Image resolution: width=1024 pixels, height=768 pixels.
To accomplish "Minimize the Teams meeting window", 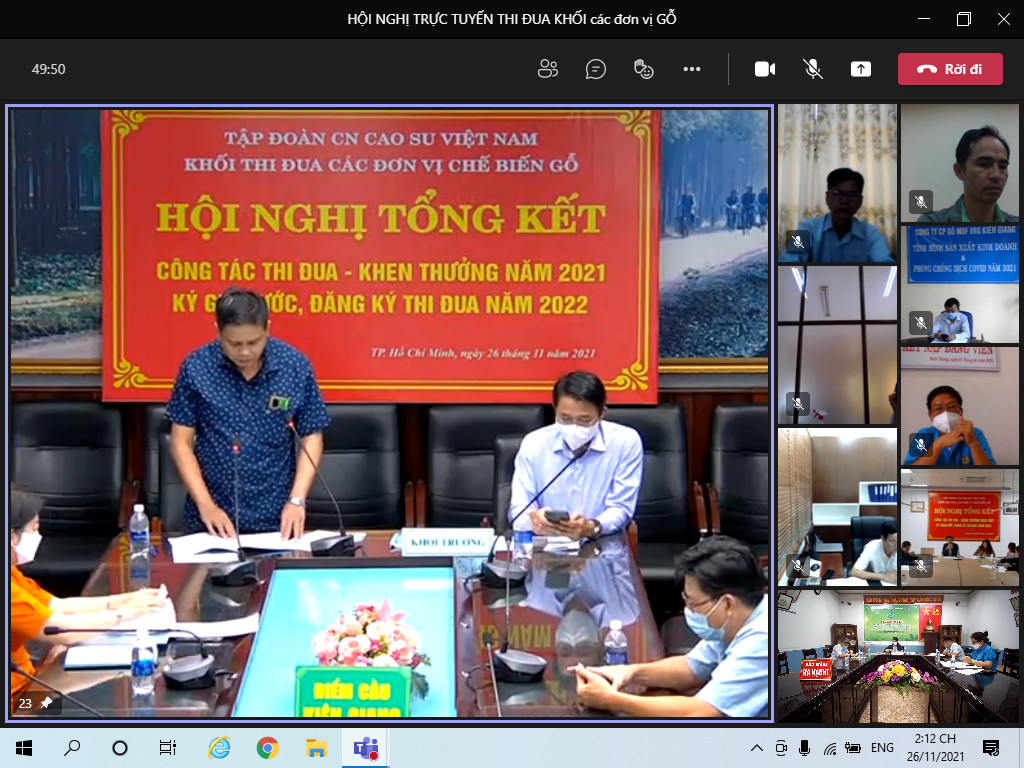I will (x=923, y=19).
